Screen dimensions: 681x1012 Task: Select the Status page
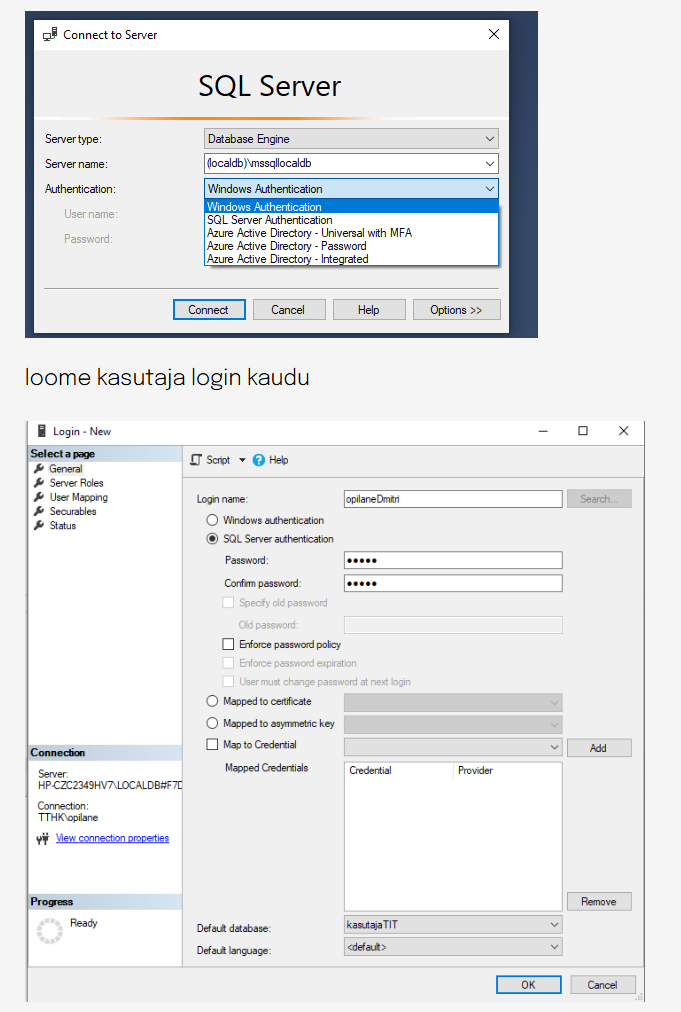point(62,525)
